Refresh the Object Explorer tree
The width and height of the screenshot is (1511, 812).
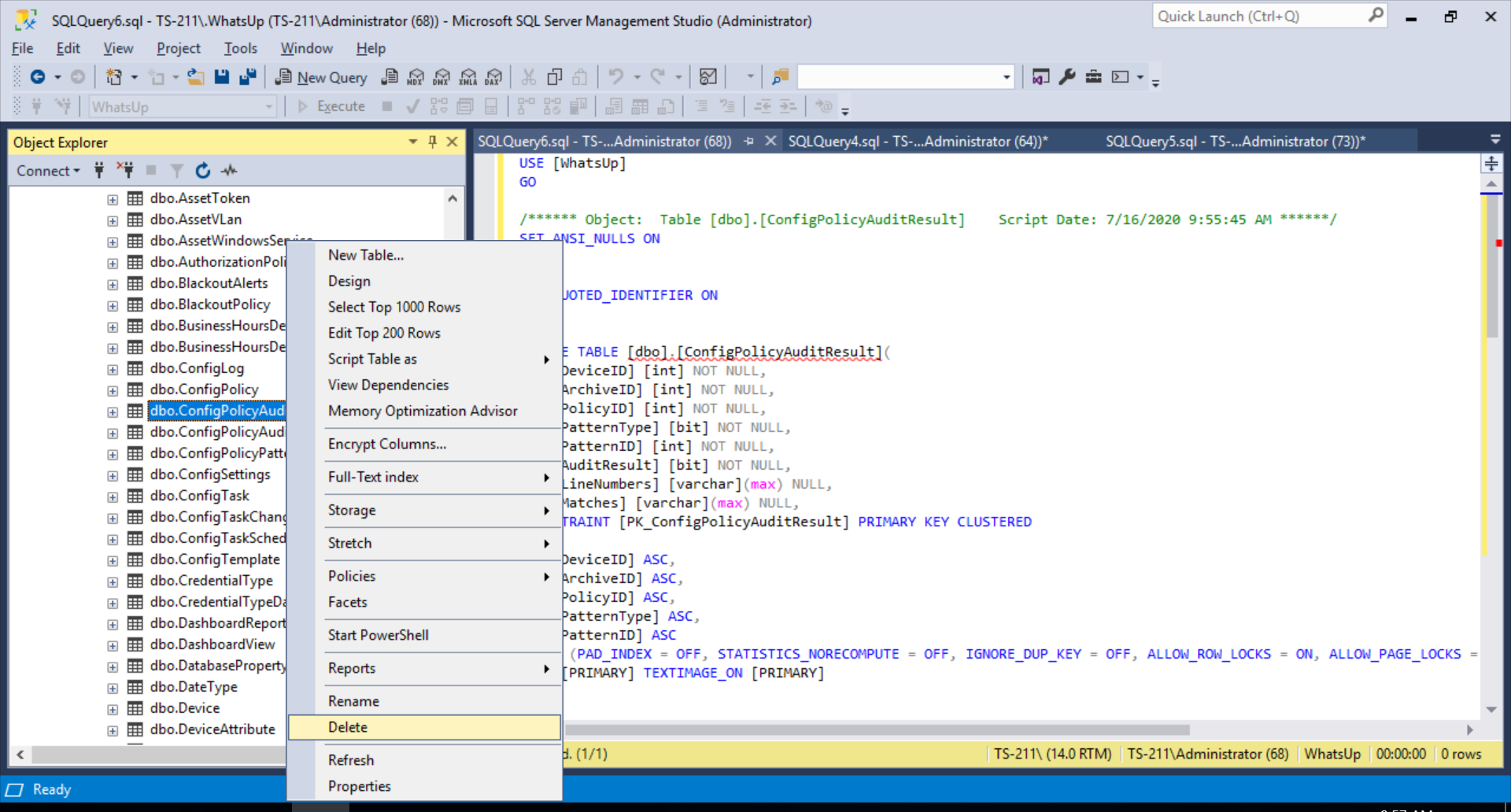203,170
